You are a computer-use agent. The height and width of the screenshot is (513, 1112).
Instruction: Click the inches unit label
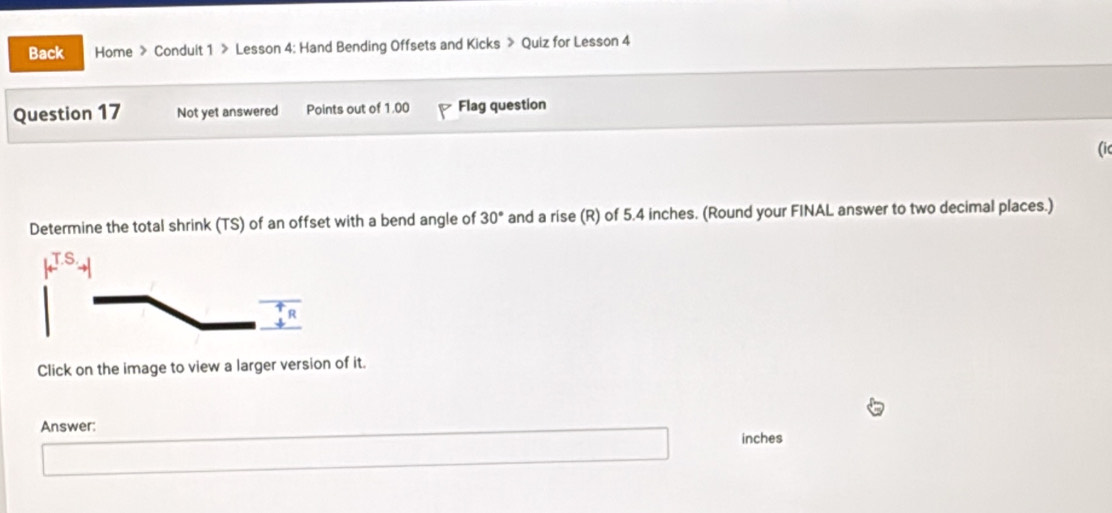coord(762,438)
